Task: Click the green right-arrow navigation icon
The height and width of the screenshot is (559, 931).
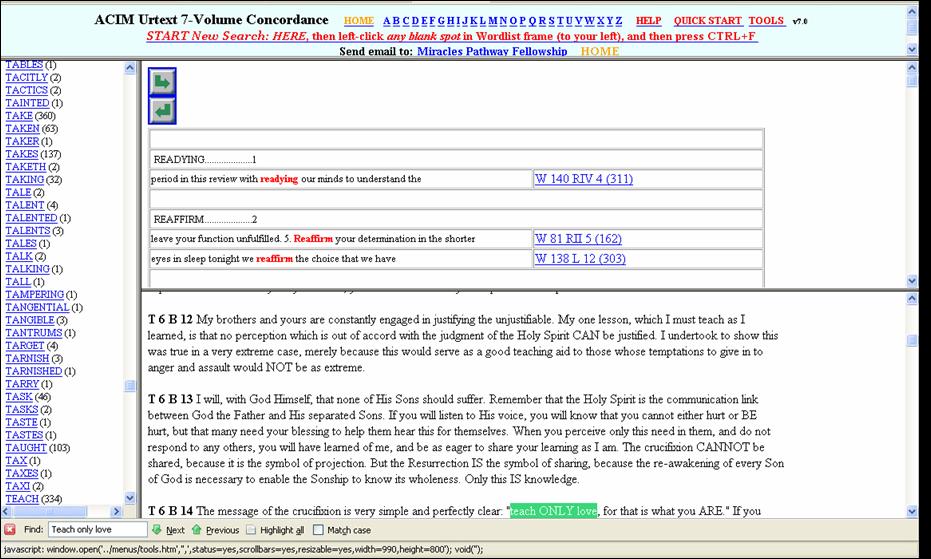Action: tap(163, 81)
